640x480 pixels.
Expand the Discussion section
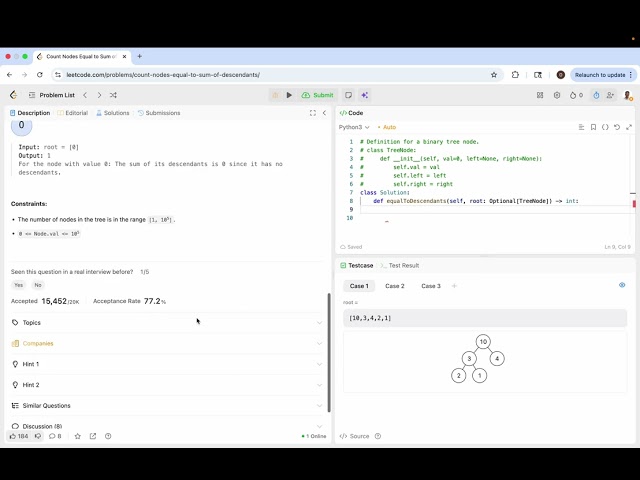point(167,426)
